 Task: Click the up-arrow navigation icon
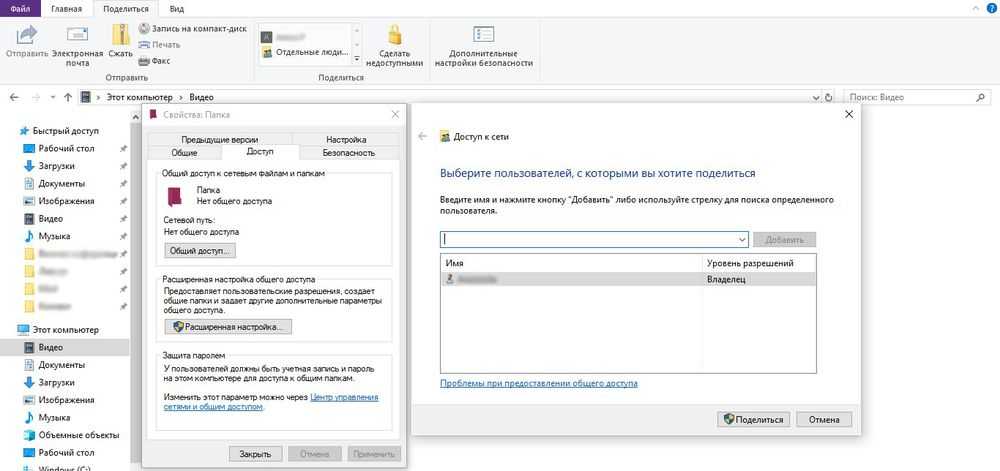pyautogui.click(x=67, y=97)
